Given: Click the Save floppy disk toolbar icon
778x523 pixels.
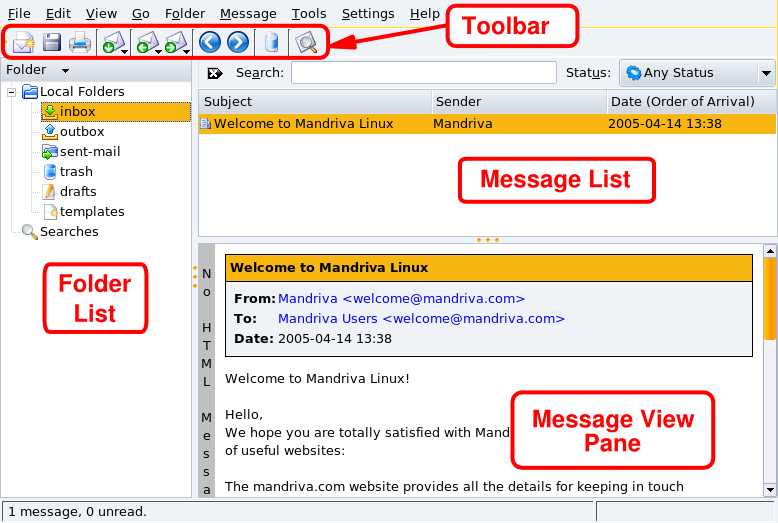Looking at the screenshot, I should pyautogui.click(x=52, y=42).
